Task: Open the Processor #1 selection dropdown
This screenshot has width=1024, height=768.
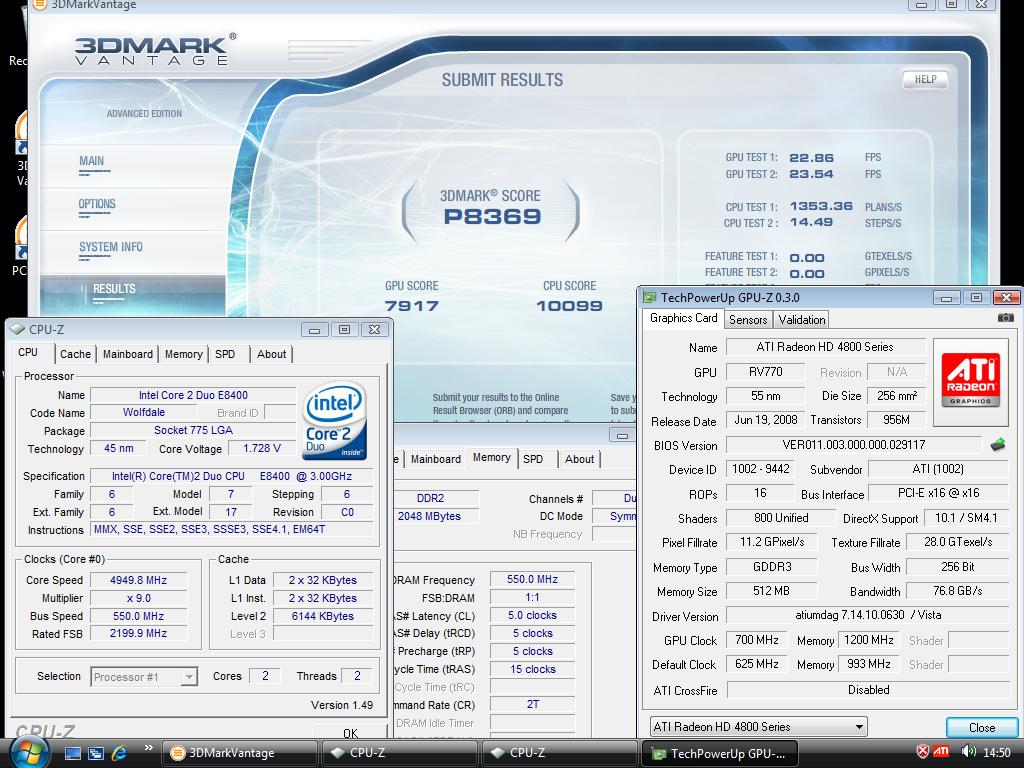Action: 144,677
